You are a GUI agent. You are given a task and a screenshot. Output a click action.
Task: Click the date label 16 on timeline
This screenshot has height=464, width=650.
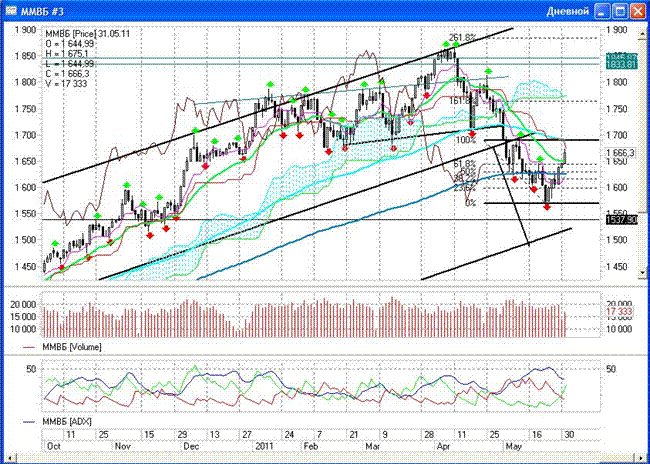(x=536, y=435)
